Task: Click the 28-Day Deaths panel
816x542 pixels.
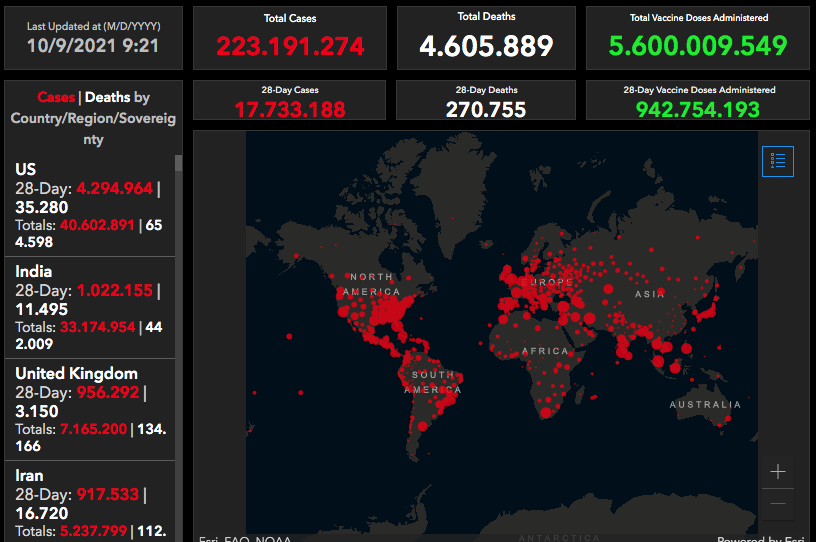Action: coord(486,101)
